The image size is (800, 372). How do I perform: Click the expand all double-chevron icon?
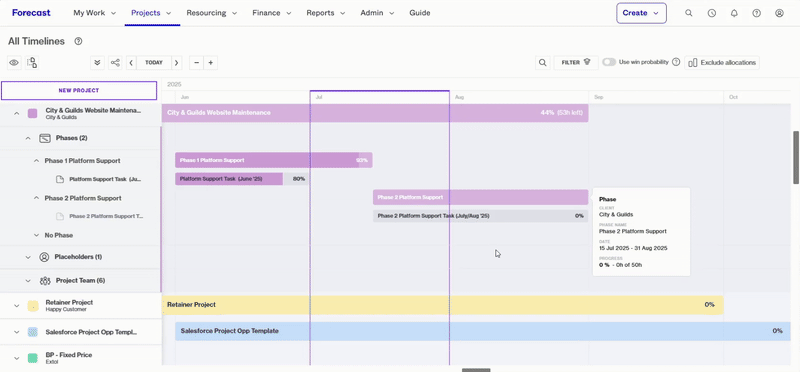97,63
